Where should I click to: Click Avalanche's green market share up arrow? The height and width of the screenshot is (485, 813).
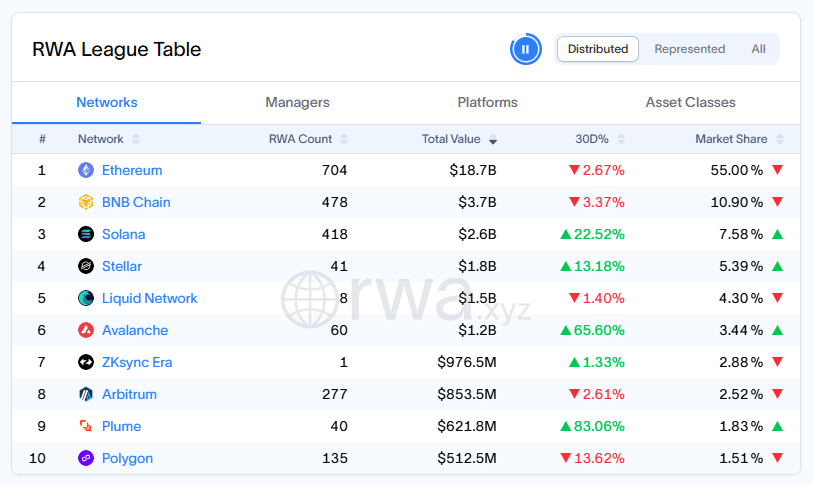pos(777,330)
